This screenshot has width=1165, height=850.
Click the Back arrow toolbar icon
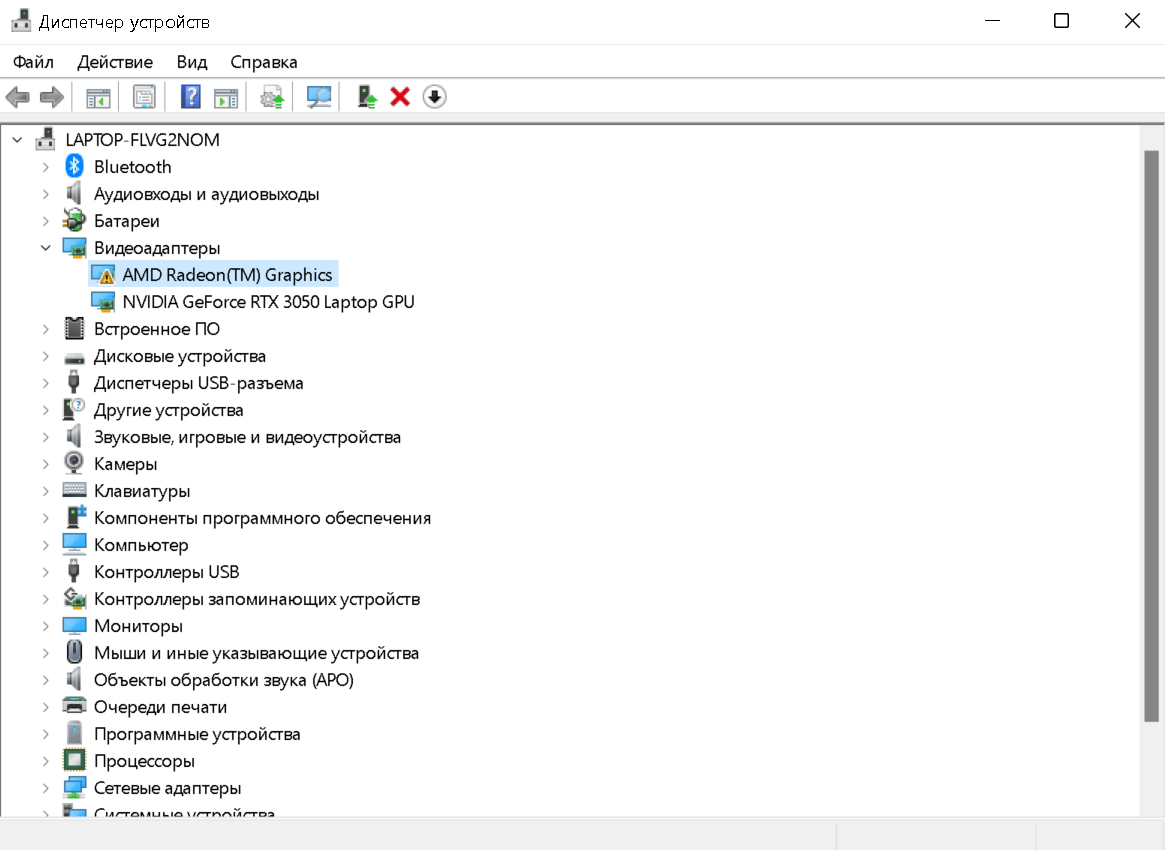pyautogui.click(x=17, y=97)
